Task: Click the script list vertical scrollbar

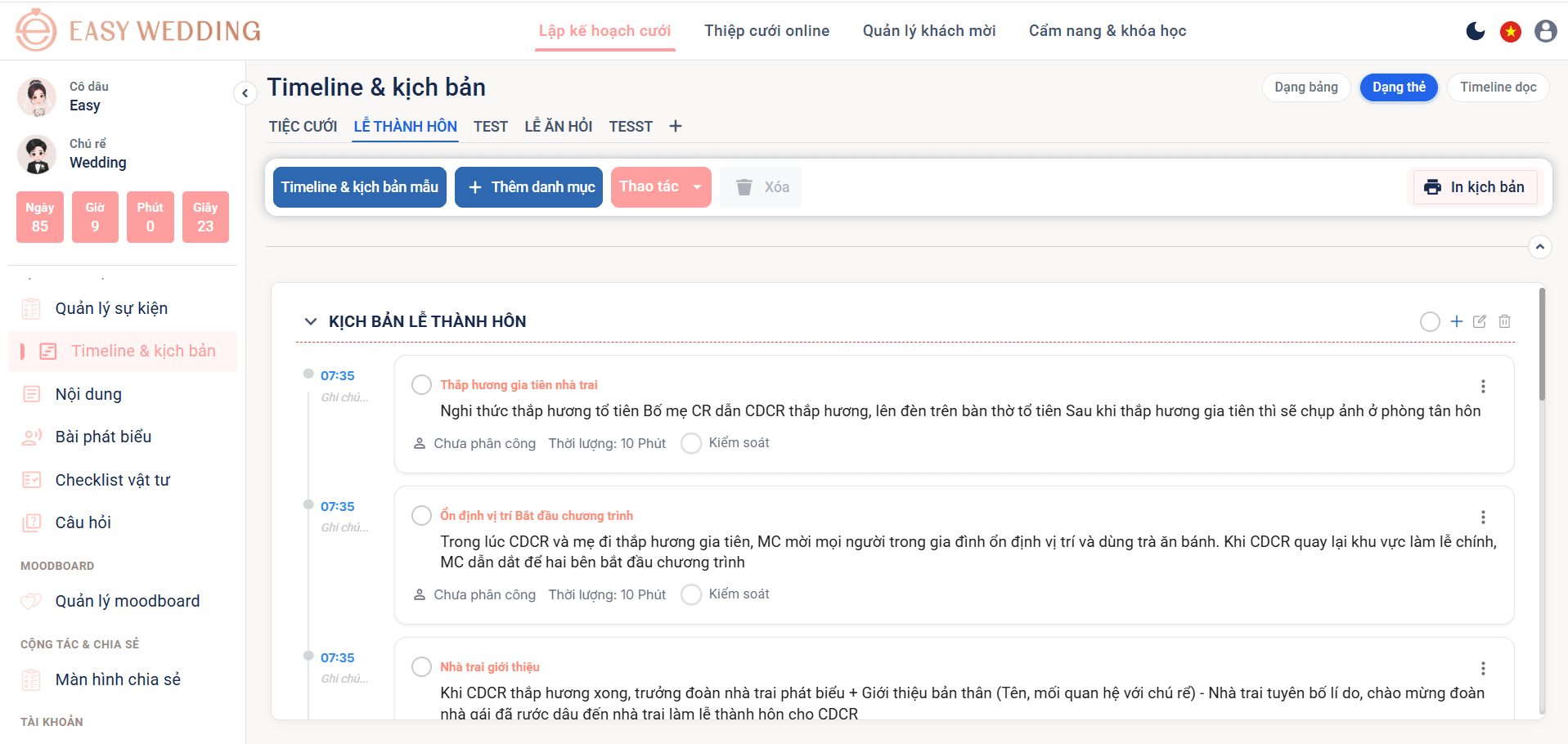Action: (x=1542, y=343)
